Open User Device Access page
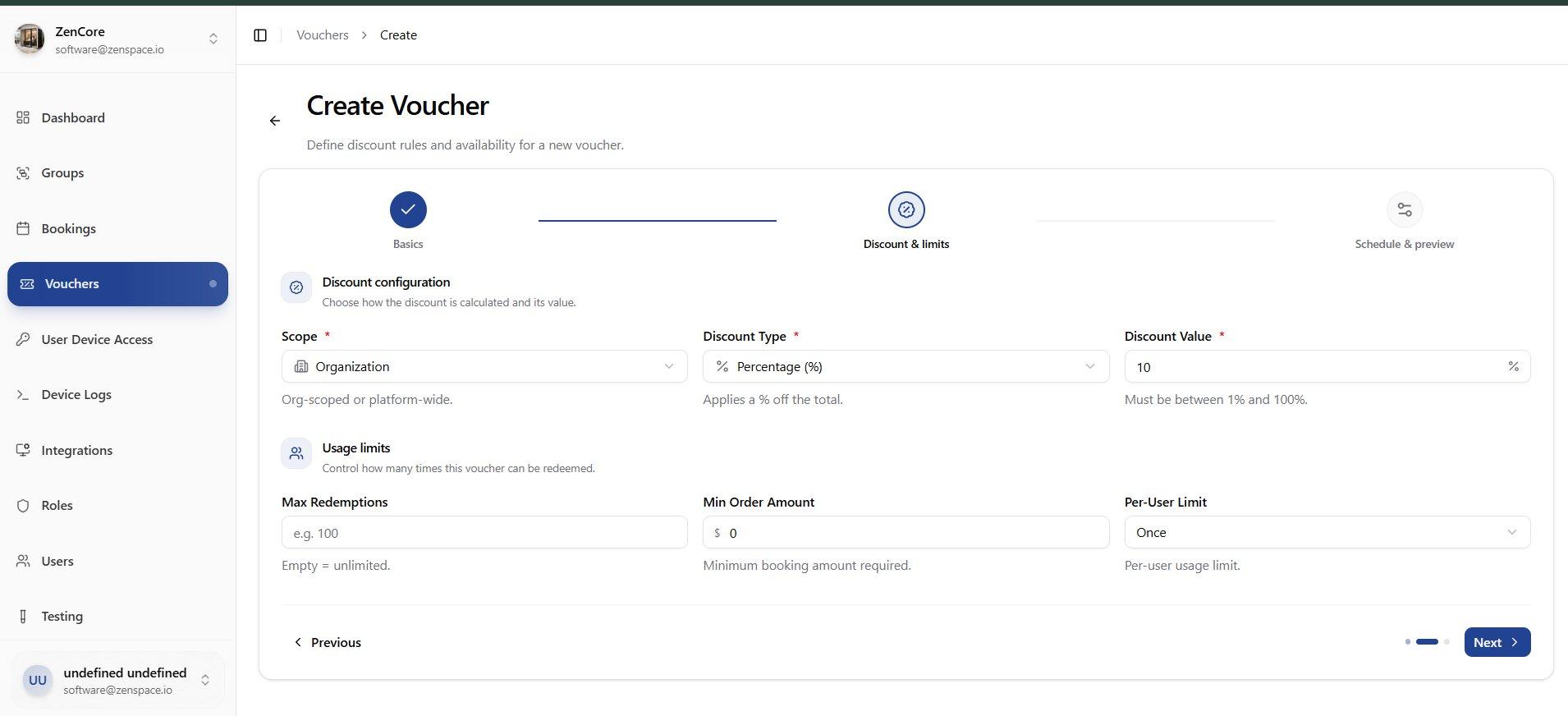Screen dimensions: 1568x716 click(x=117, y=339)
